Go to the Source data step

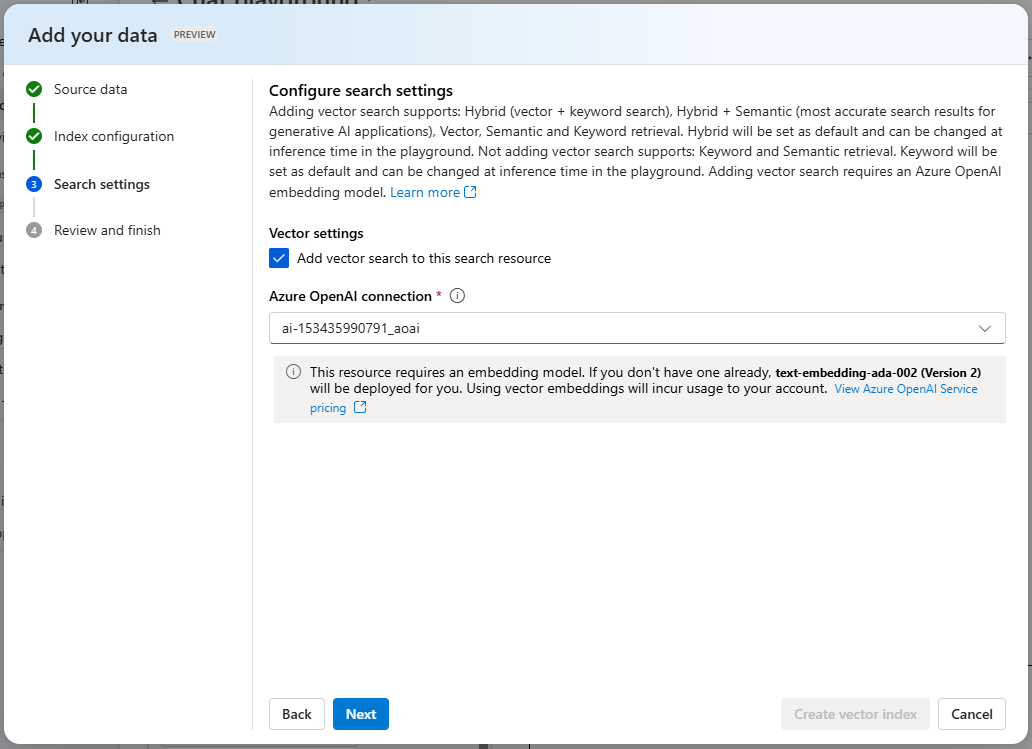point(90,90)
